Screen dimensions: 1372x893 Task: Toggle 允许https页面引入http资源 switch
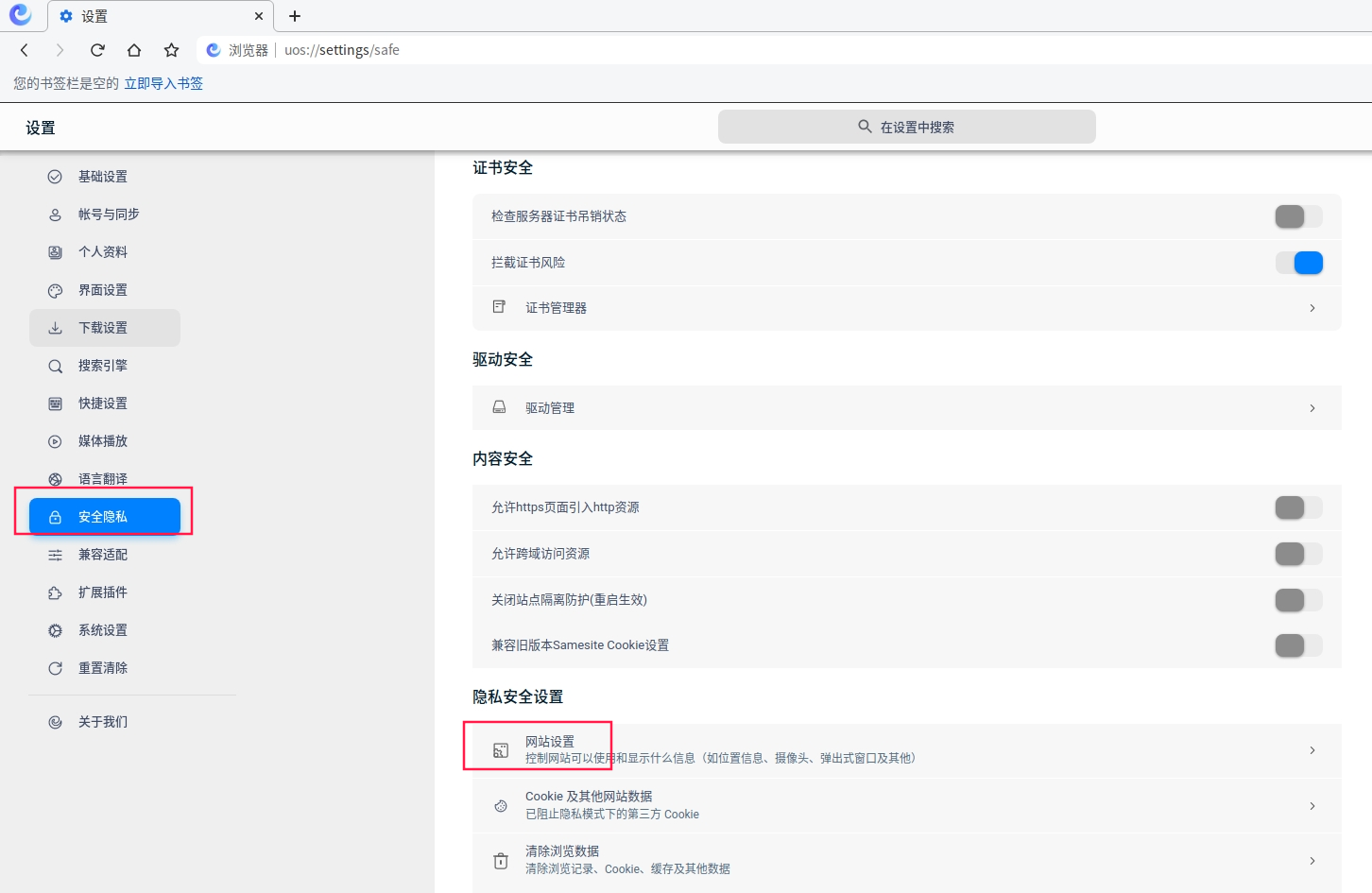click(1298, 507)
